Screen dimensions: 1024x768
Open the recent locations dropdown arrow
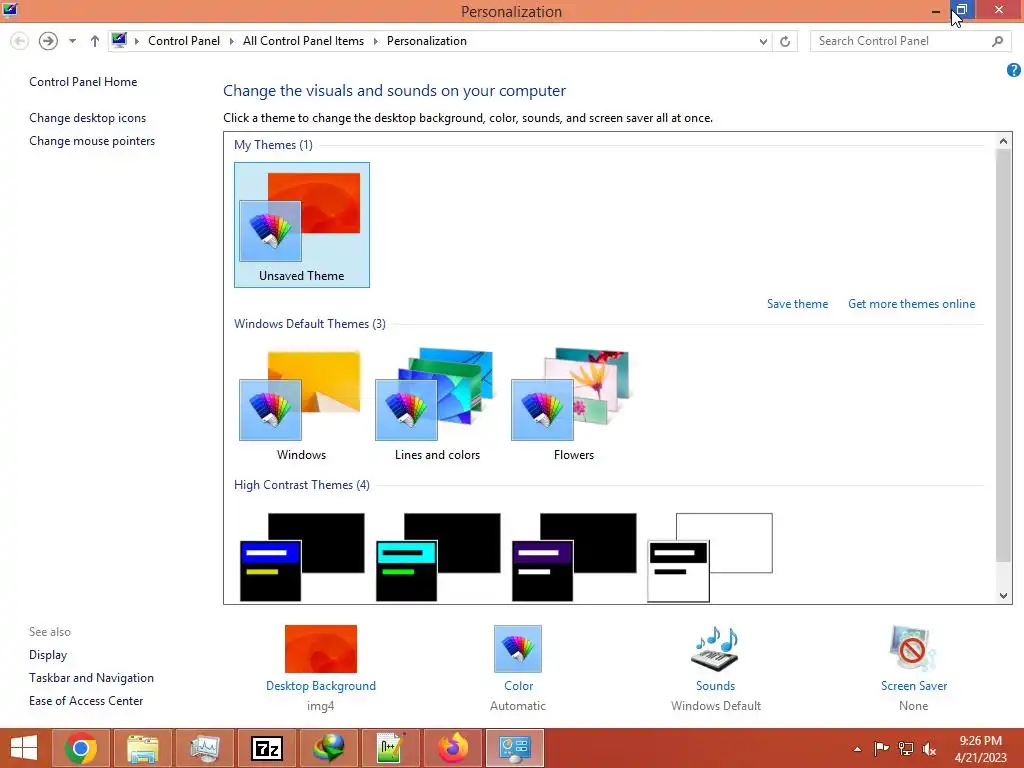click(72, 41)
